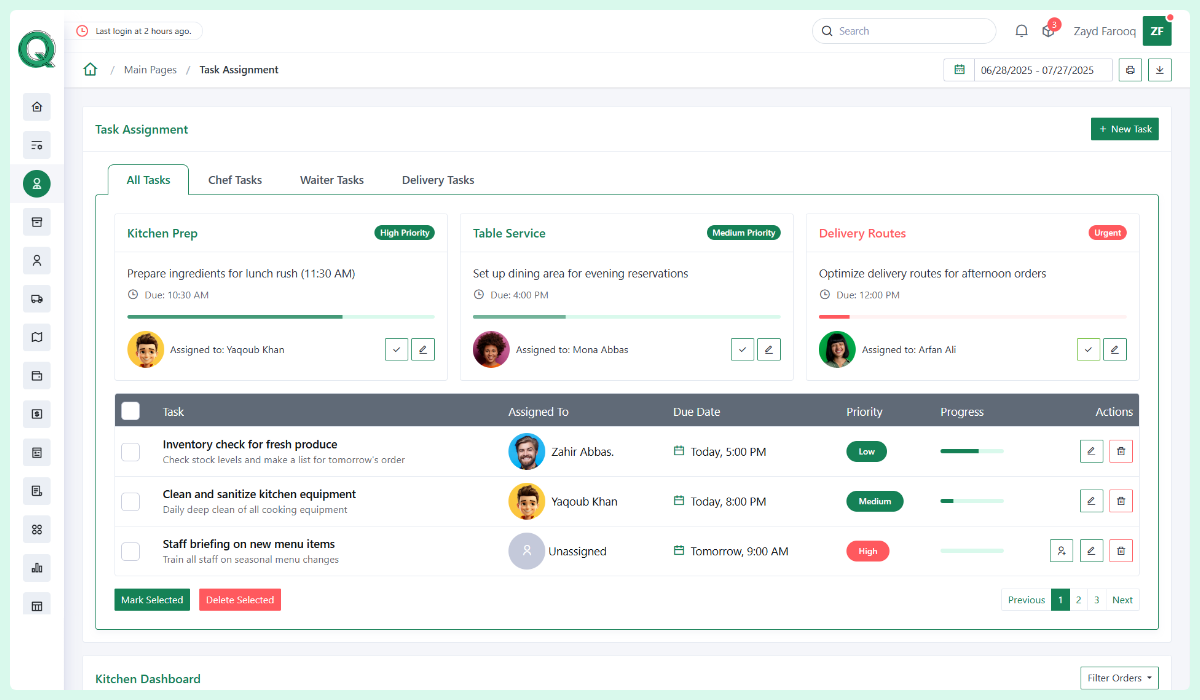1200x700 pixels.
Task: Open the delivery truck icon in sidebar
Action: (x=36, y=298)
